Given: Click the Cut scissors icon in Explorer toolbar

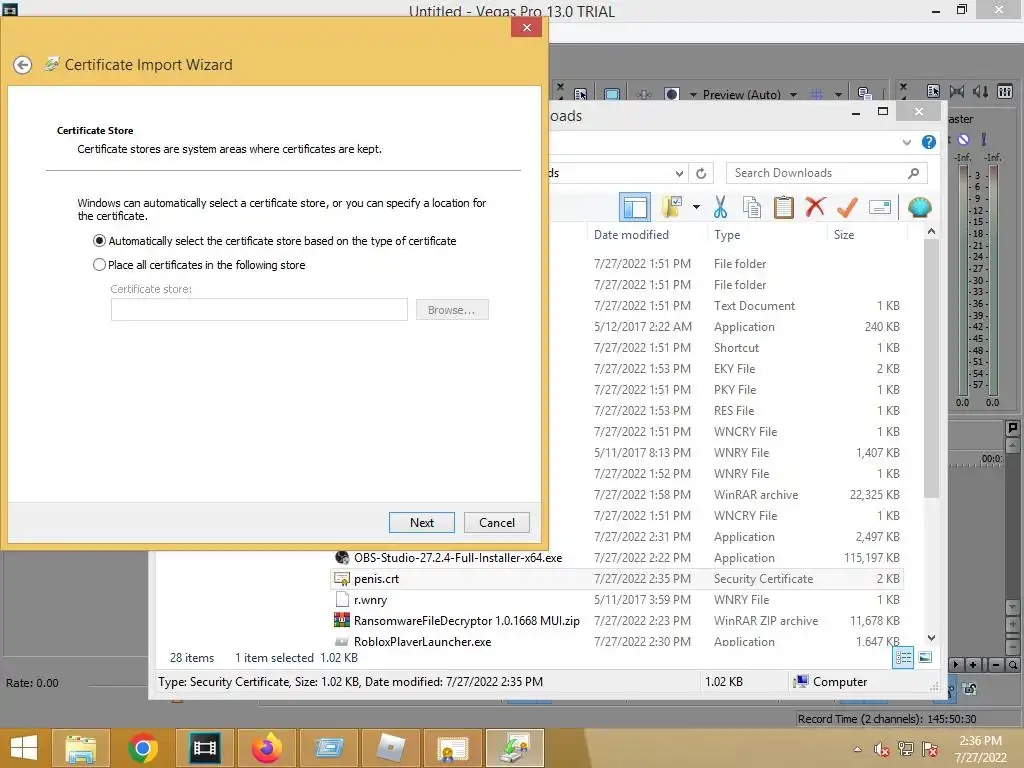Looking at the screenshot, I should click(x=720, y=208).
